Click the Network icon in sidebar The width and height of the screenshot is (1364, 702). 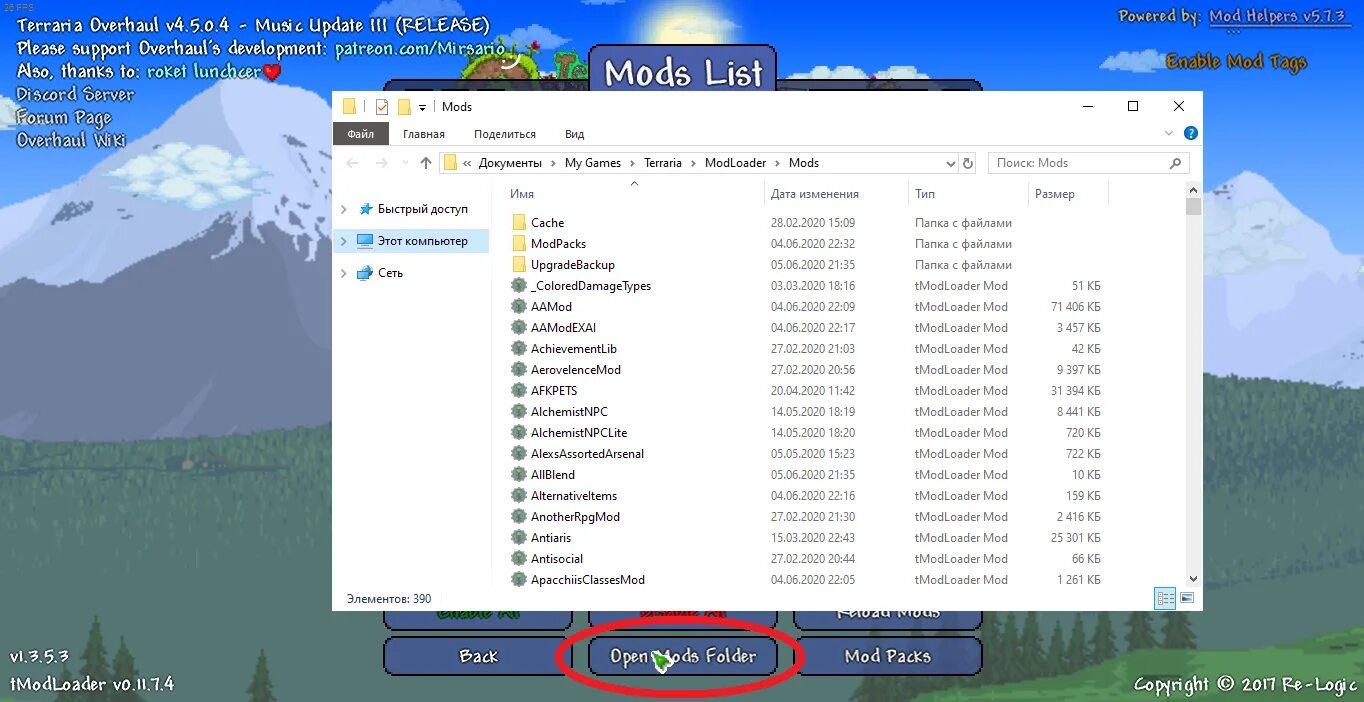[x=364, y=273]
